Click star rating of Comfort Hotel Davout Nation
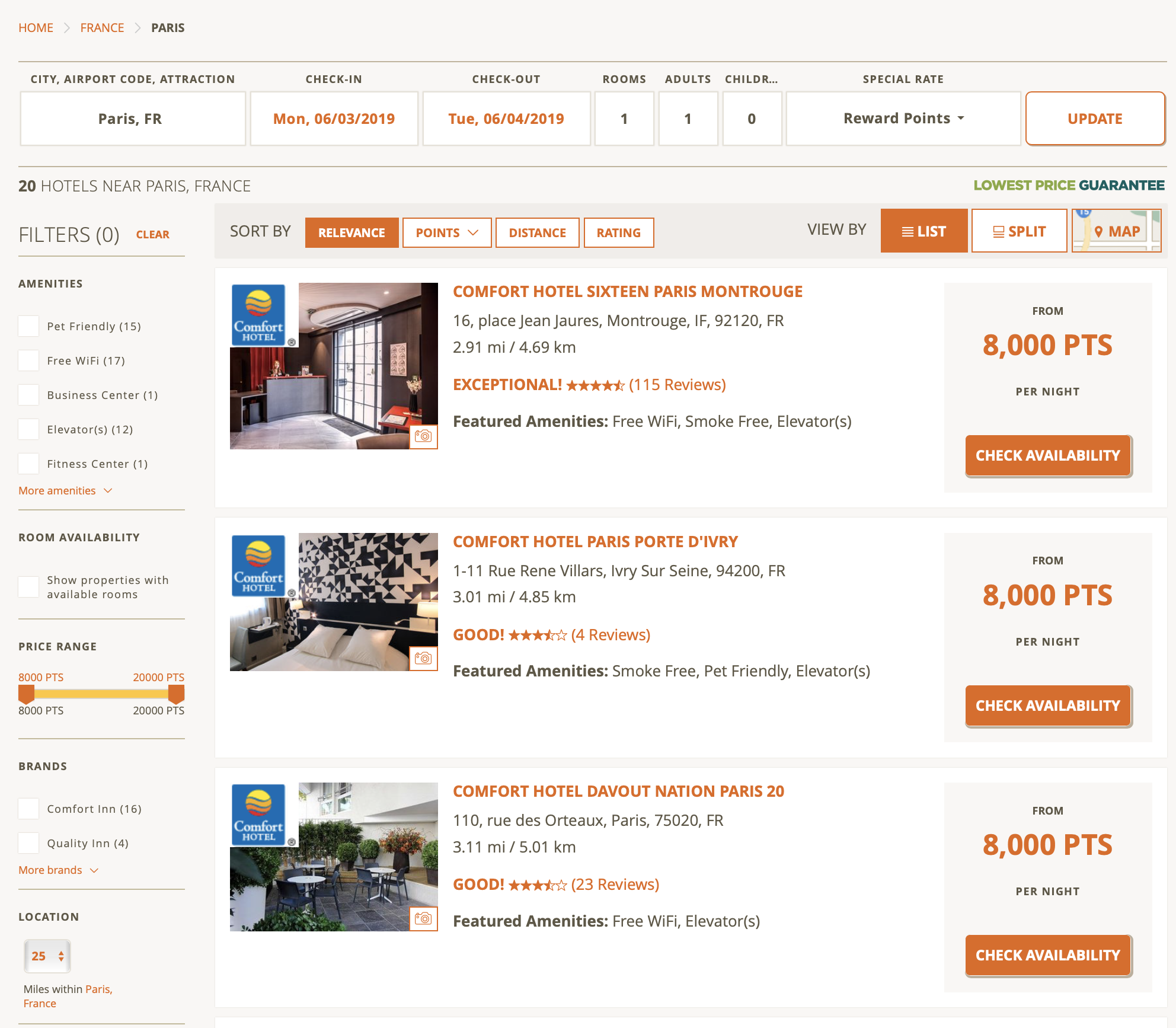1176x1028 pixels. pos(538,885)
